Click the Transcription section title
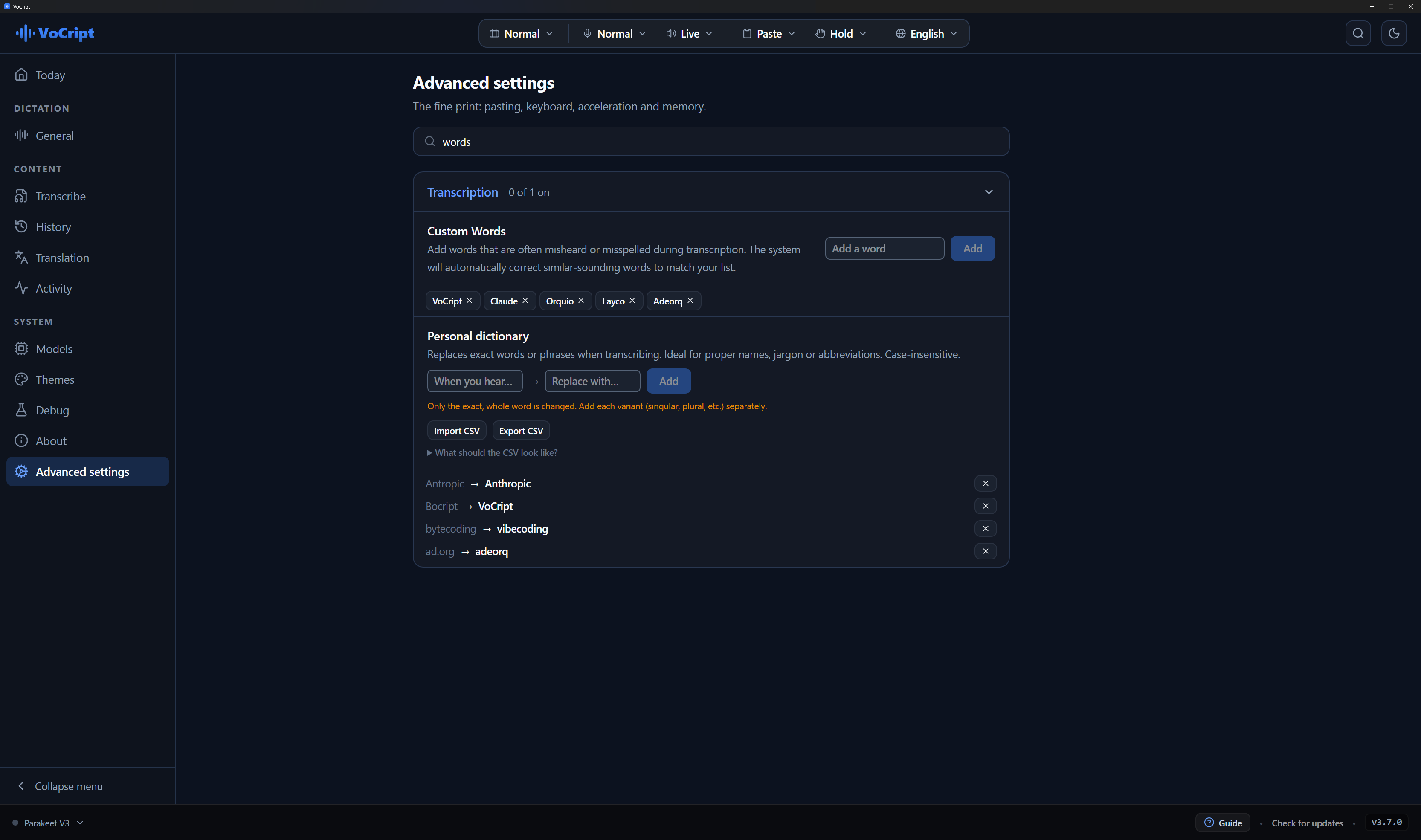Image resolution: width=1421 pixels, height=840 pixels. click(463, 192)
